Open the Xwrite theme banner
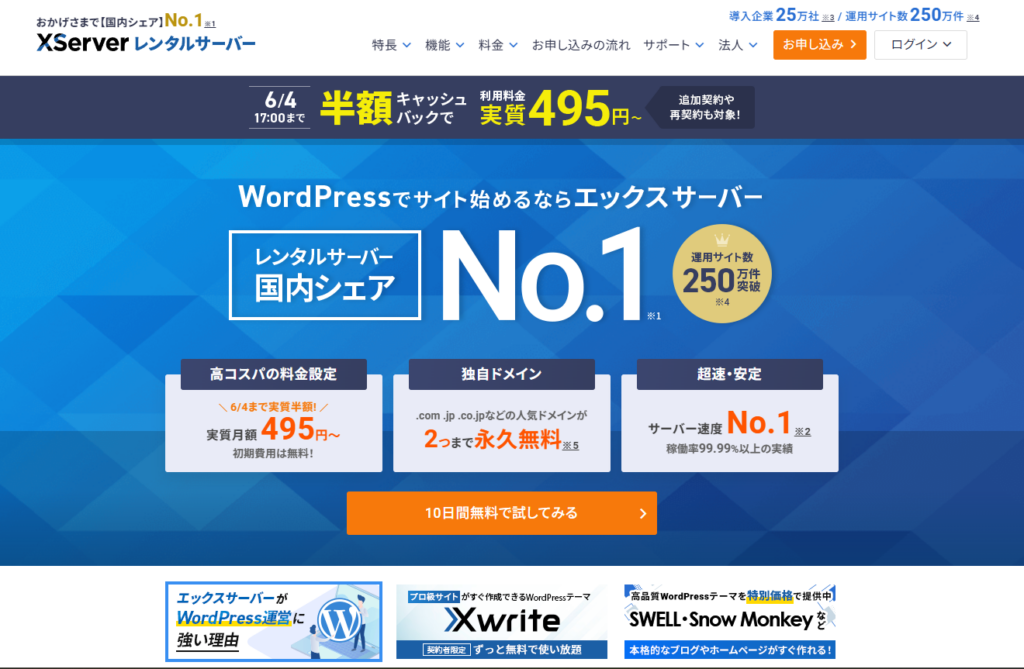 click(x=502, y=621)
